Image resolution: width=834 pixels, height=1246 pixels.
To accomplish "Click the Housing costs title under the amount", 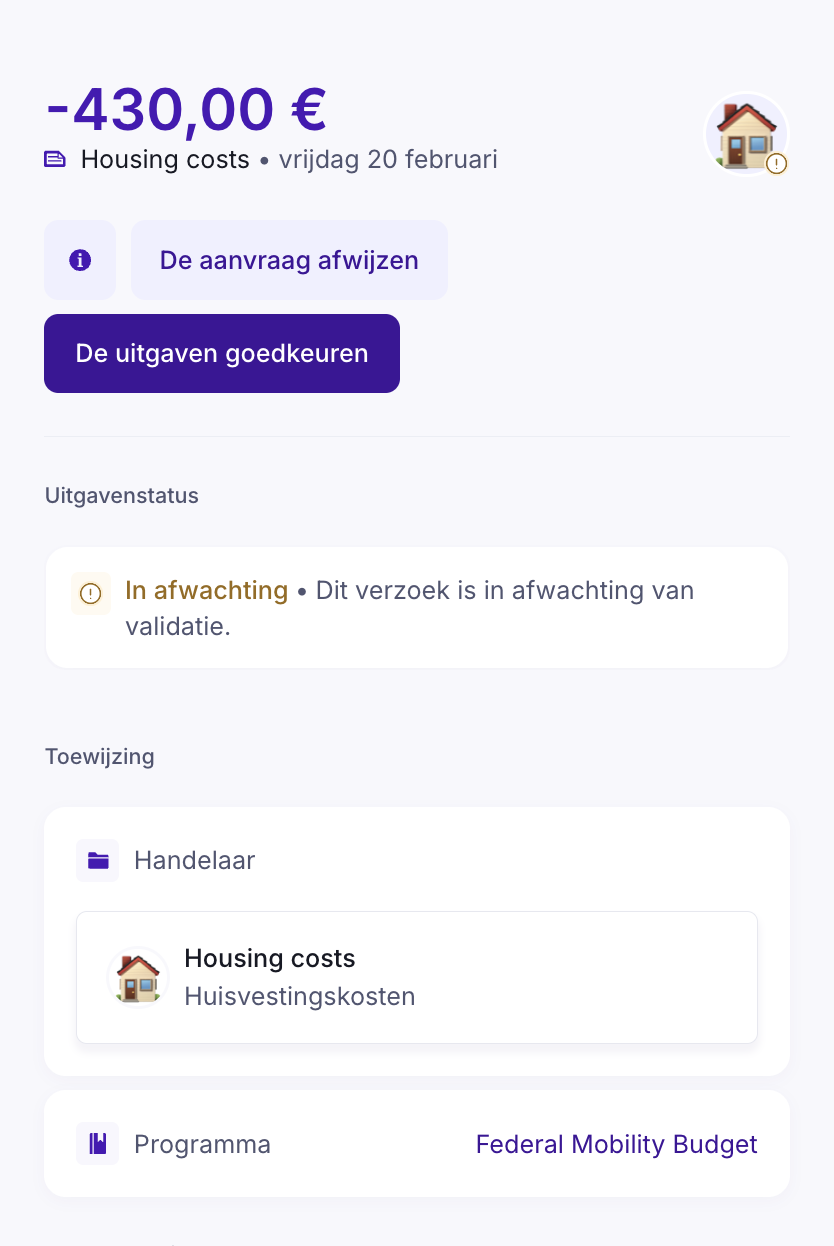I will tap(165, 159).
